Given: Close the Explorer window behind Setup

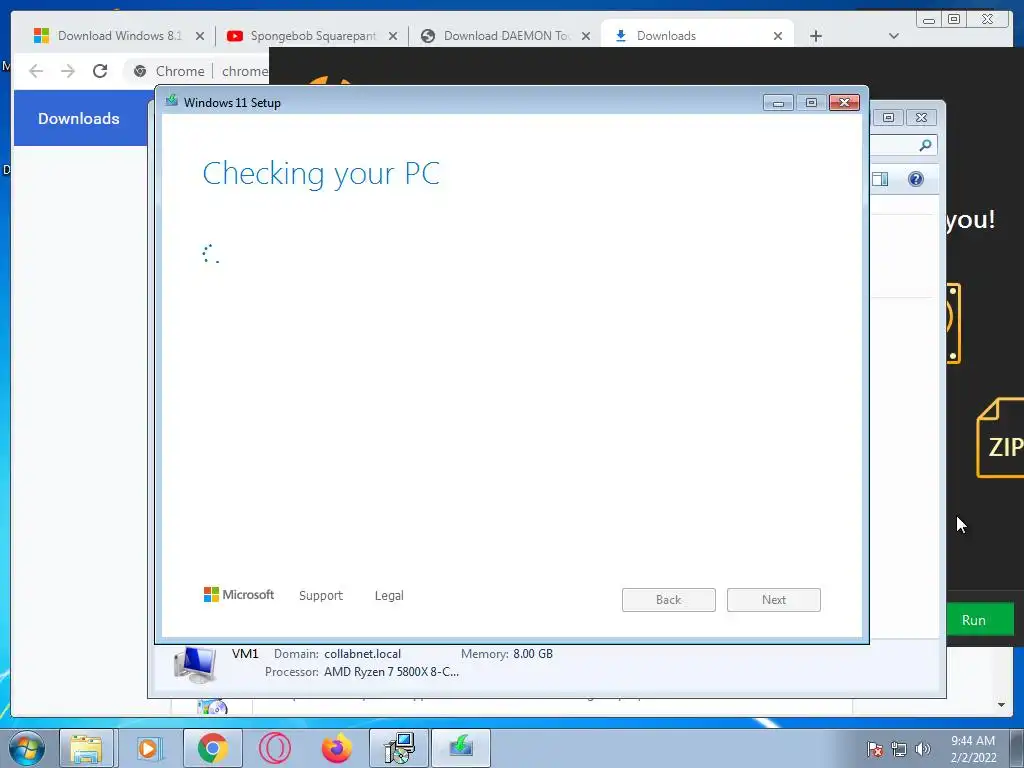Looking at the screenshot, I should (x=921, y=118).
